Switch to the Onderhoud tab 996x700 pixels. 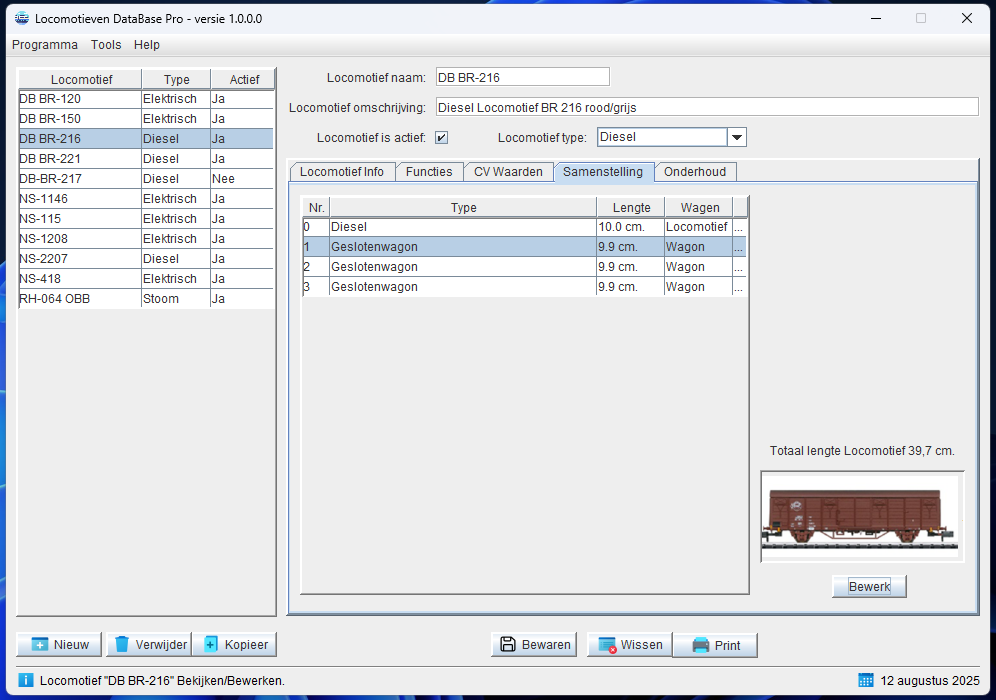(695, 172)
